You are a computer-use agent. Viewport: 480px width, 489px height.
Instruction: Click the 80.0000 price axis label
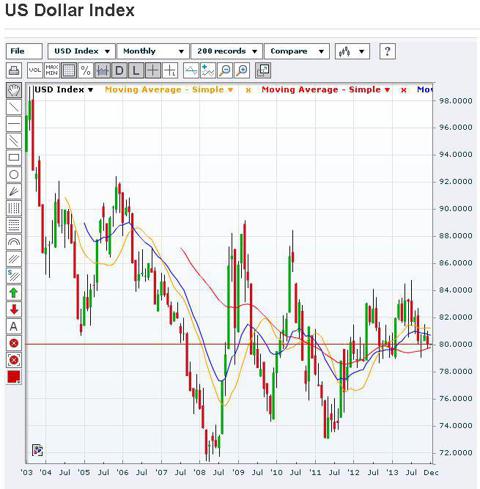tap(456, 344)
